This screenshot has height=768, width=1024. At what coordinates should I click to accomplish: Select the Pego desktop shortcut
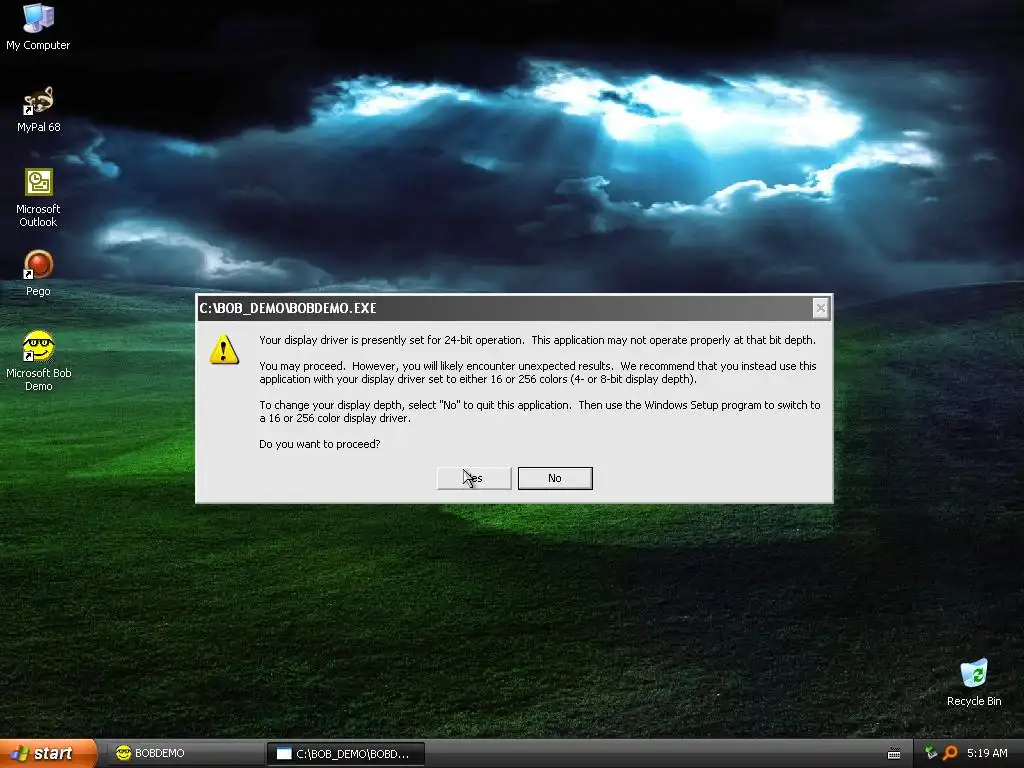(38, 273)
